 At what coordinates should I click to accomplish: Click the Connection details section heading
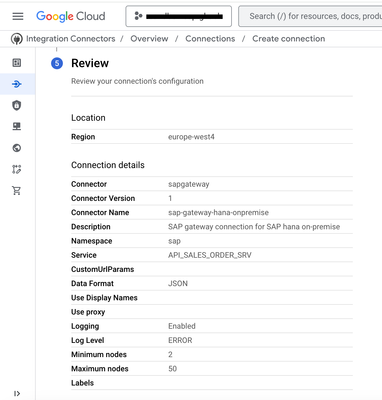108,165
